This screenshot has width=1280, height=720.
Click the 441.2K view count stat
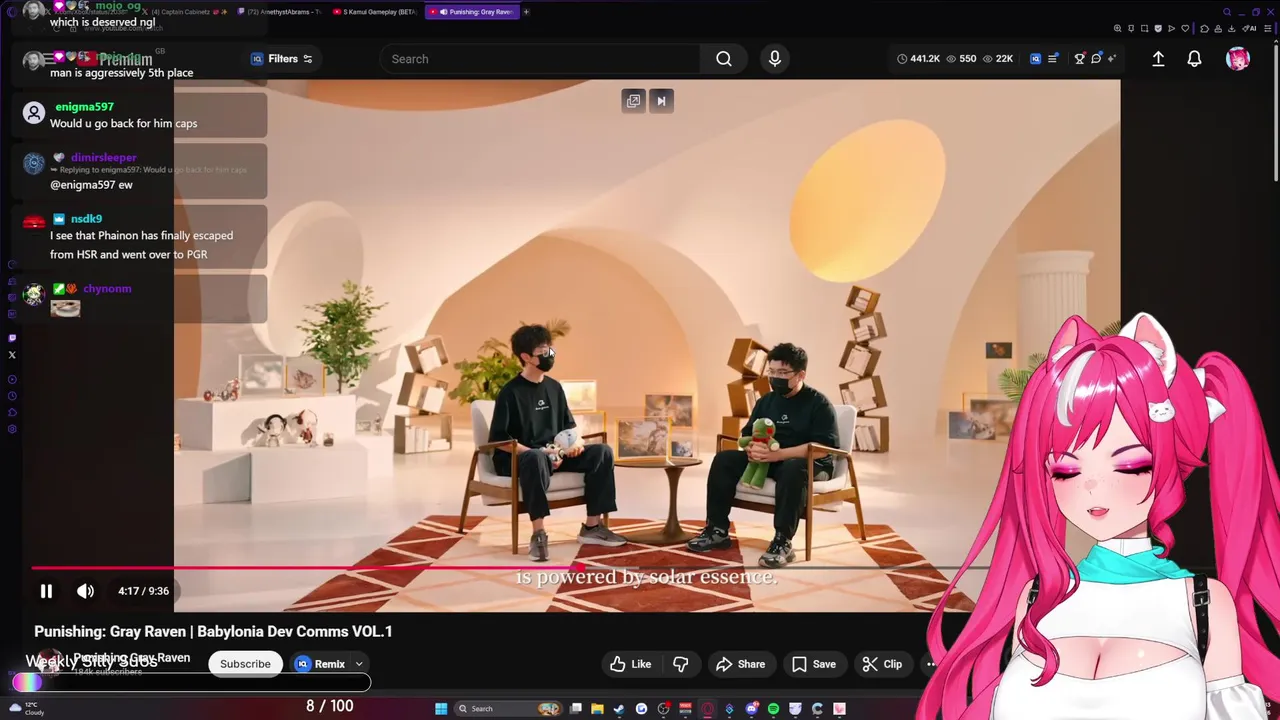tap(918, 59)
